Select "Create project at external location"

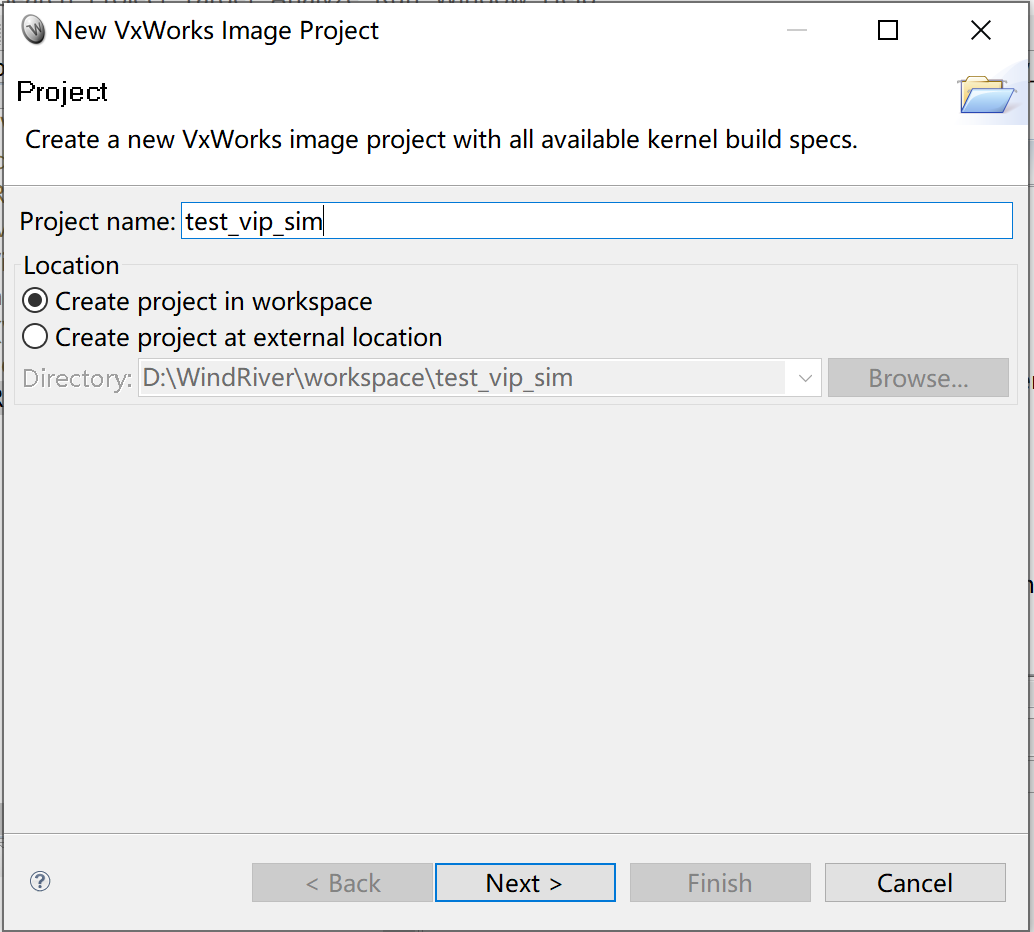(x=35, y=336)
